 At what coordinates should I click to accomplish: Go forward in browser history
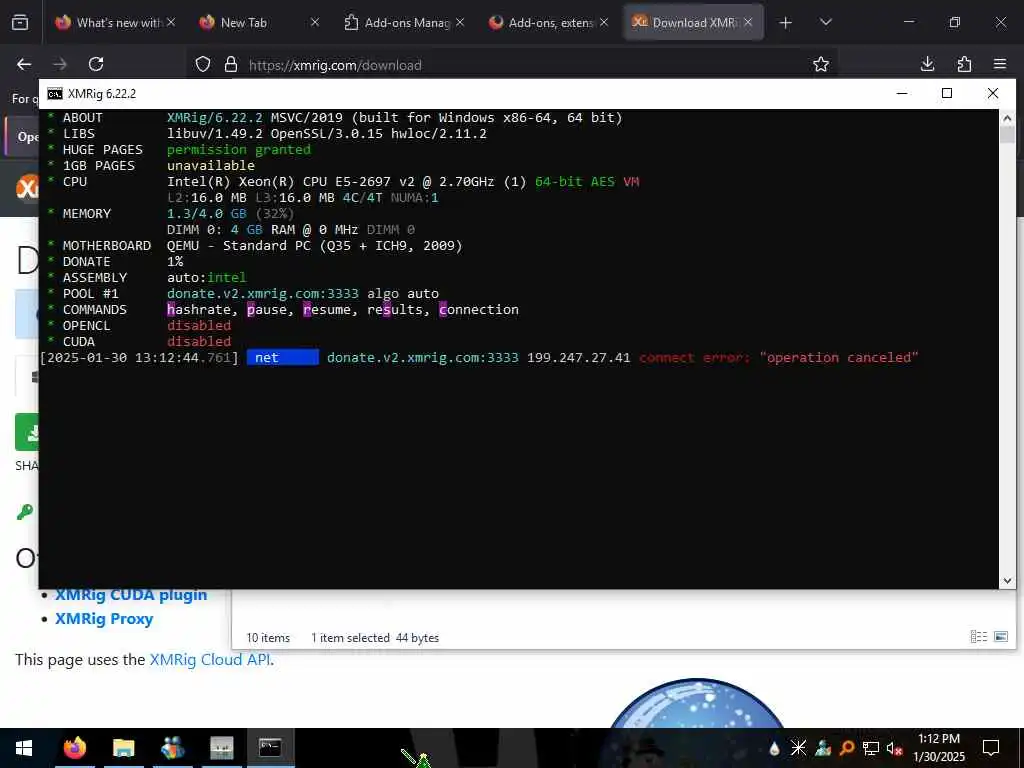coord(60,64)
